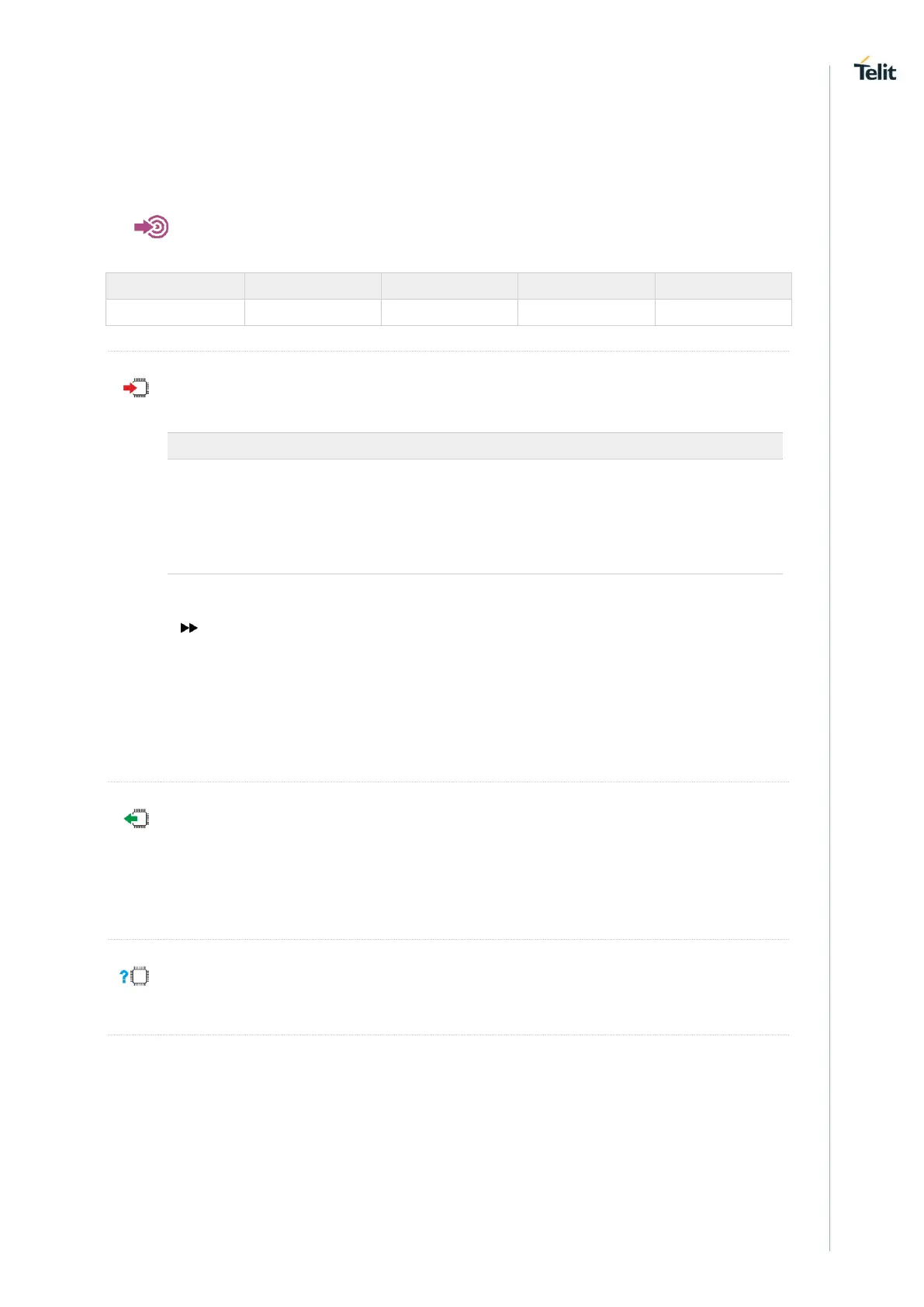924x1307 pixels.
Task: Click the second gray header cell of the five-column table
Action: pyautogui.click(x=313, y=286)
